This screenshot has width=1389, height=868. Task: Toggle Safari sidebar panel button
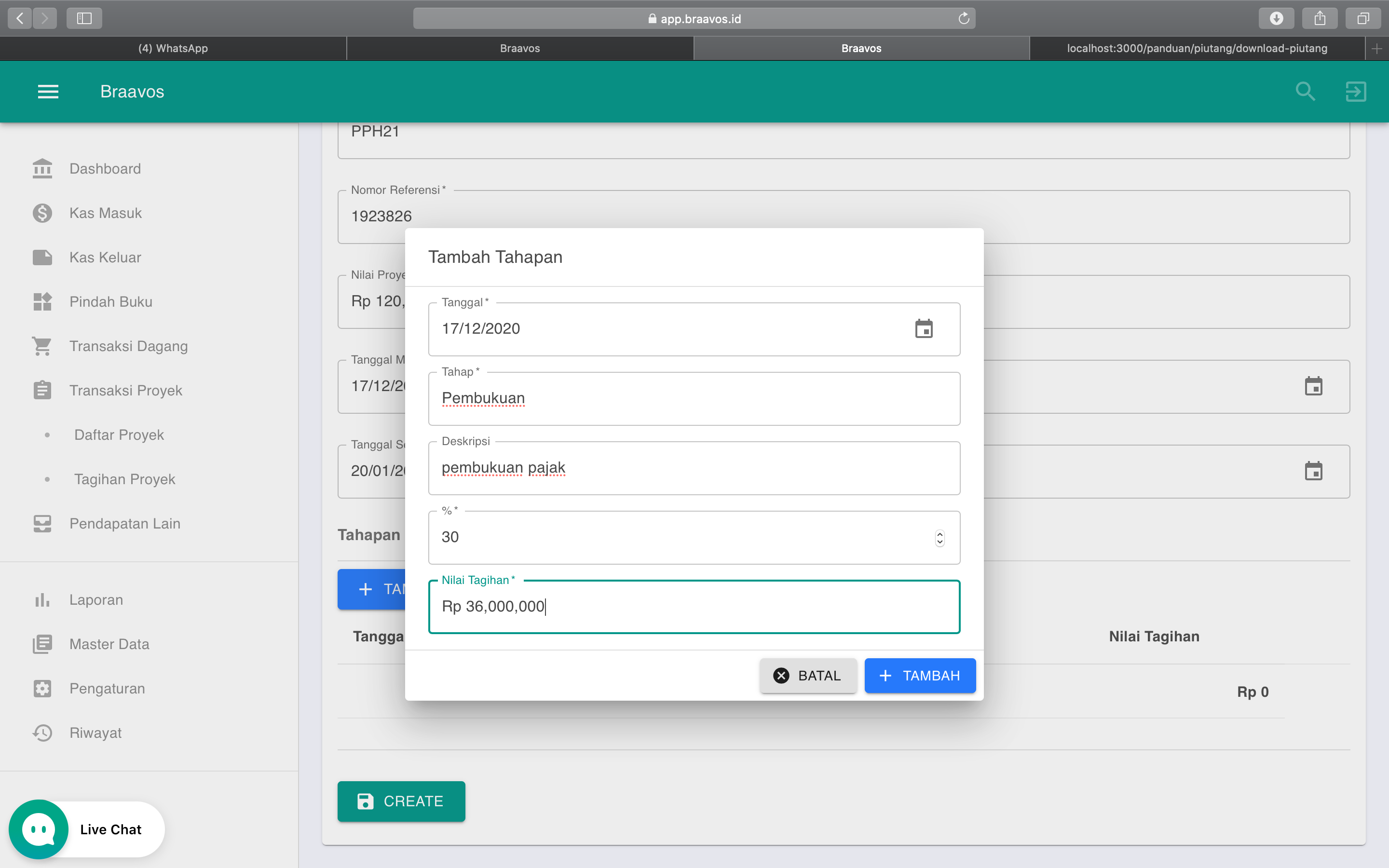click(84, 18)
